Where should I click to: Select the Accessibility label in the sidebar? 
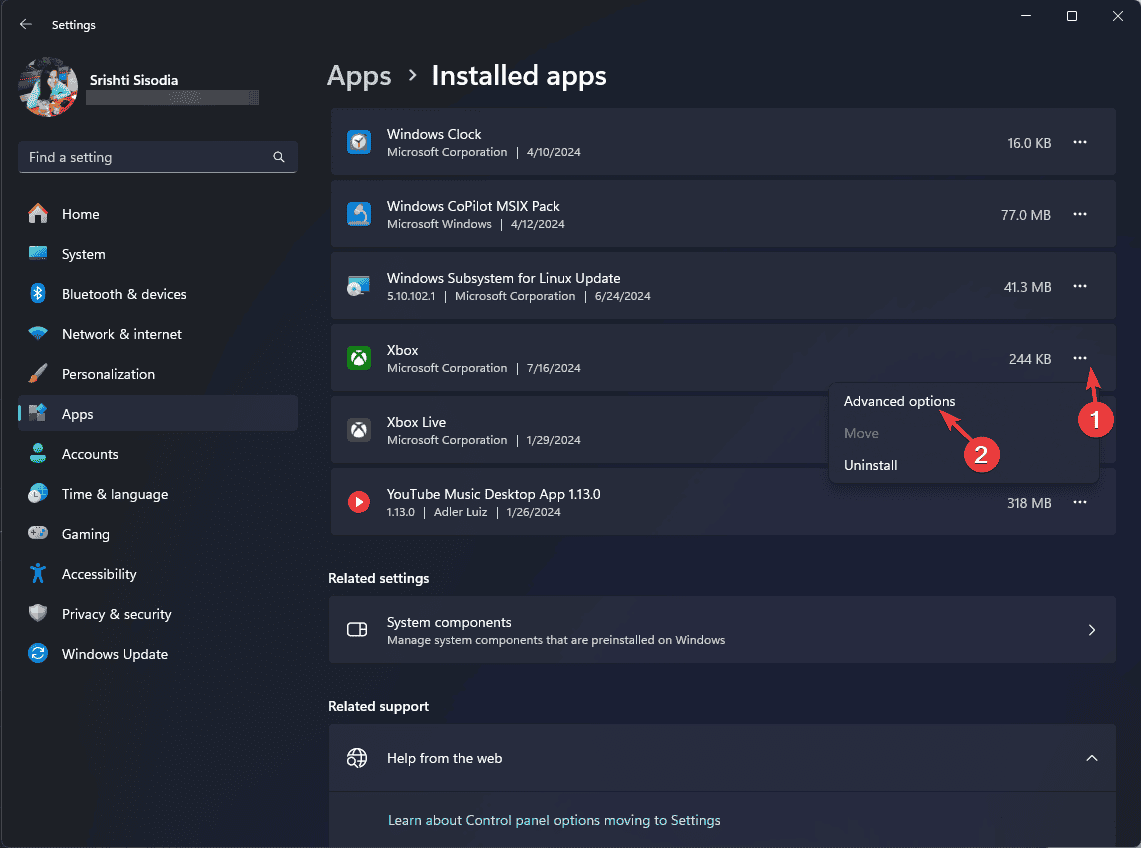[99, 574]
